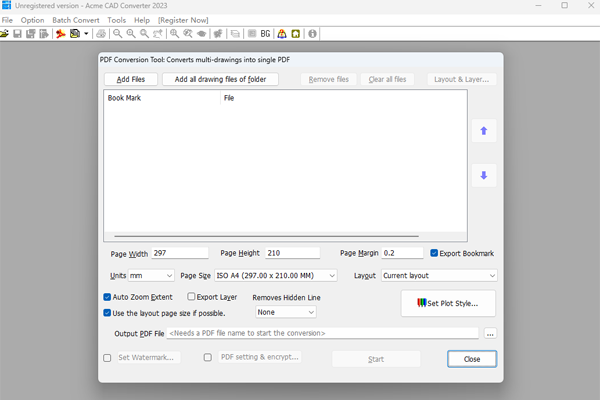
Task: Click the File column header
Action: tap(344, 98)
